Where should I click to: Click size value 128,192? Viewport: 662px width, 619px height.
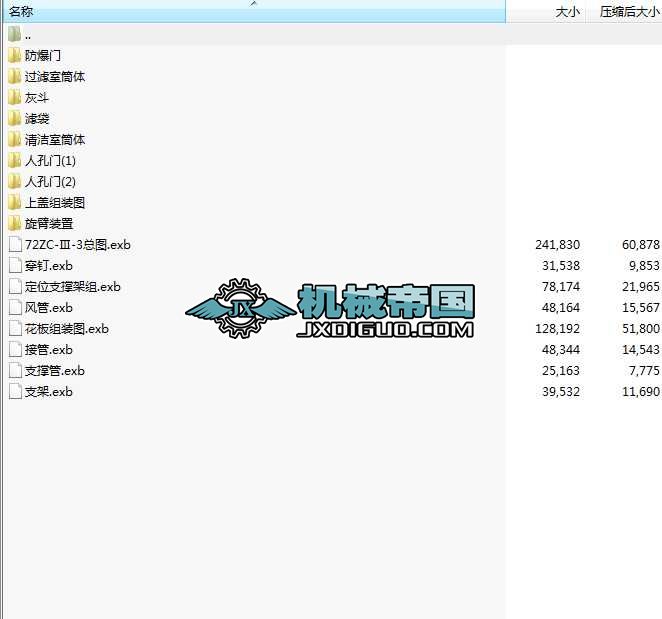(x=558, y=329)
